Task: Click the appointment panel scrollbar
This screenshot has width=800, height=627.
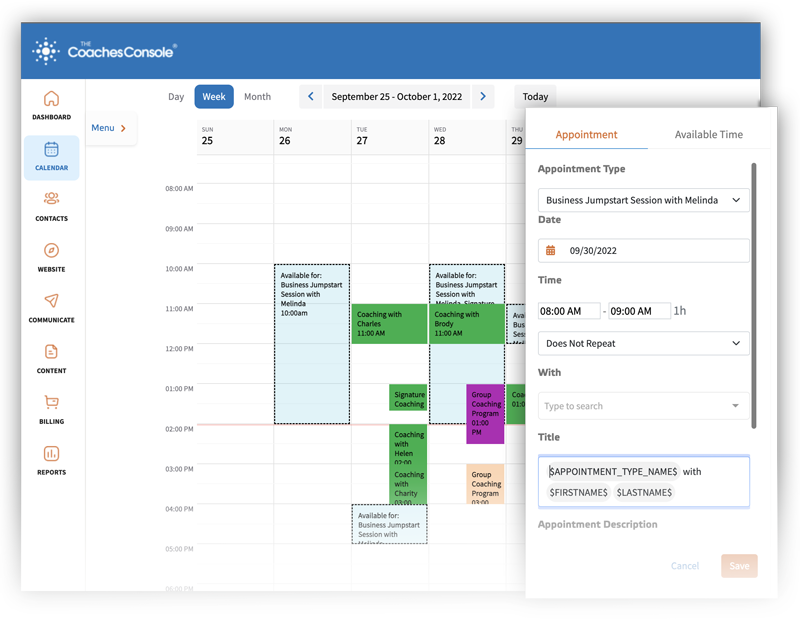Action: coord(754,296)
